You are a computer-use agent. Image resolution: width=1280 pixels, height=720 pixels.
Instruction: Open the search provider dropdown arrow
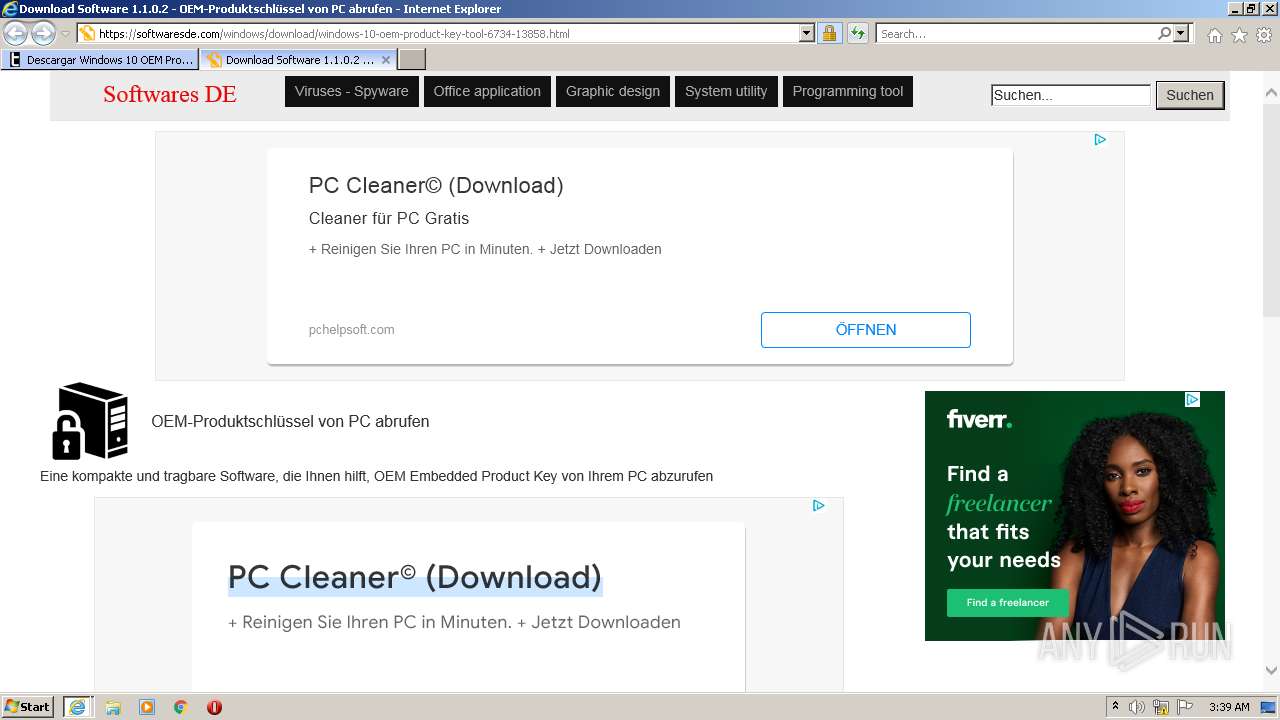[x=1181, y=33]
